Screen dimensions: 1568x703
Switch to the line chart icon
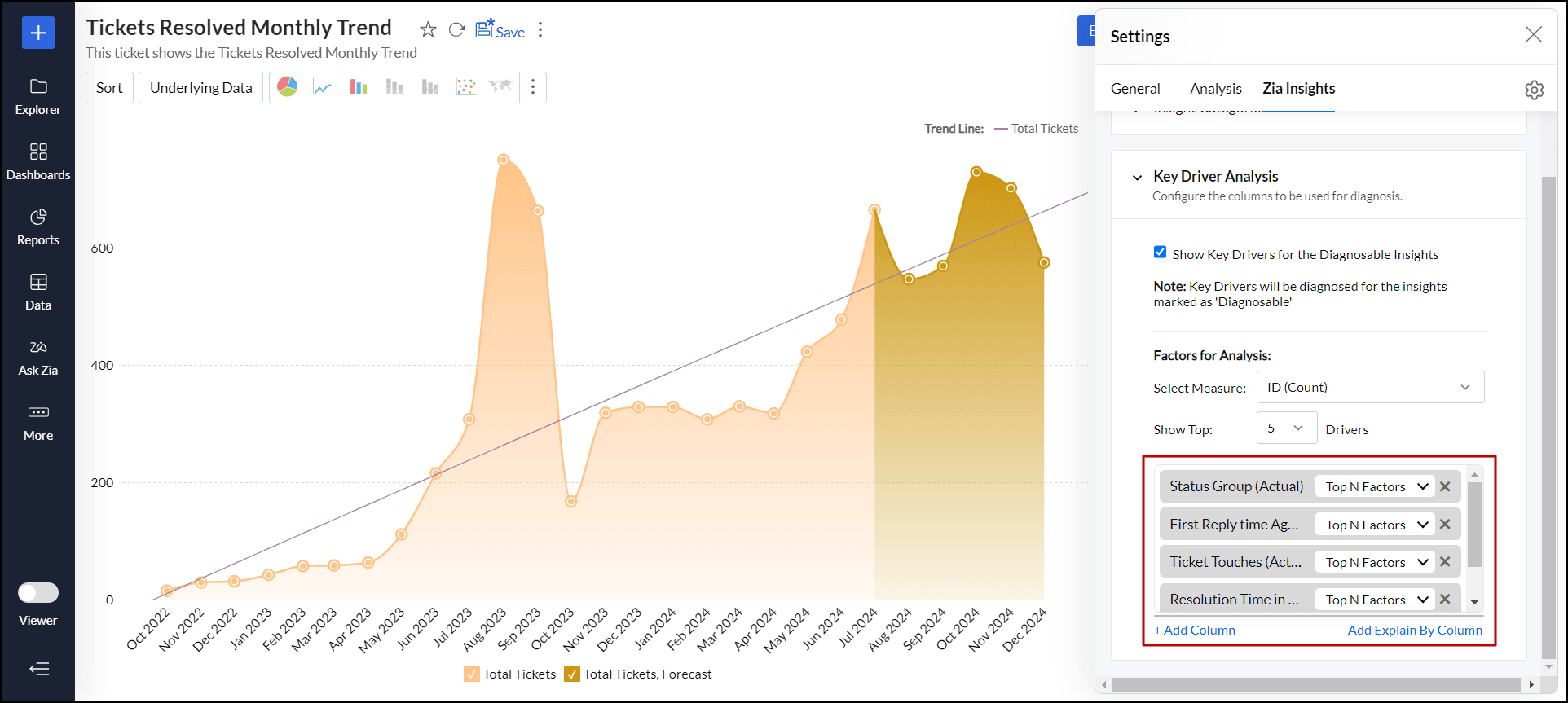[323, 87]
